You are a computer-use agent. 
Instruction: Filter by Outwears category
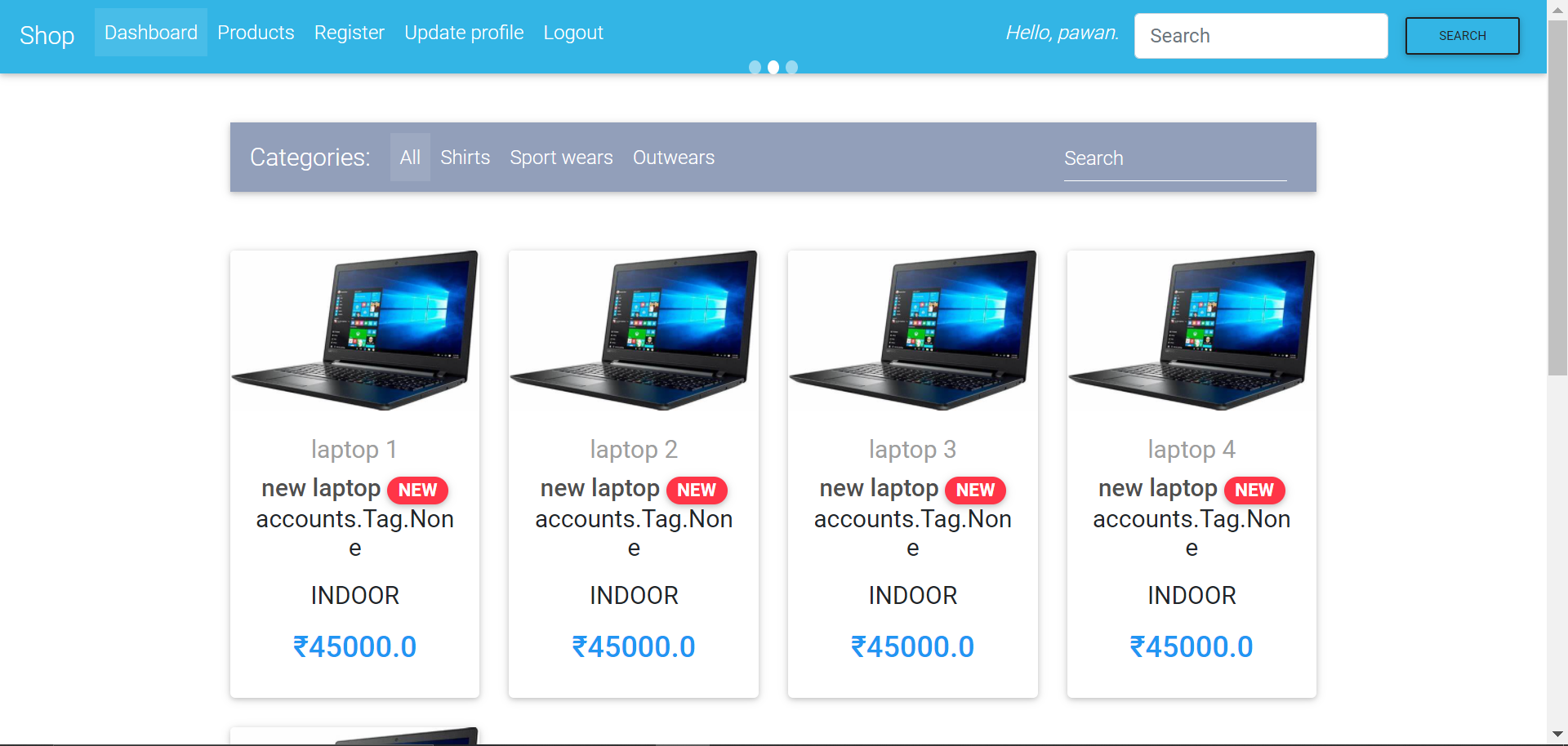click(674, 158)
